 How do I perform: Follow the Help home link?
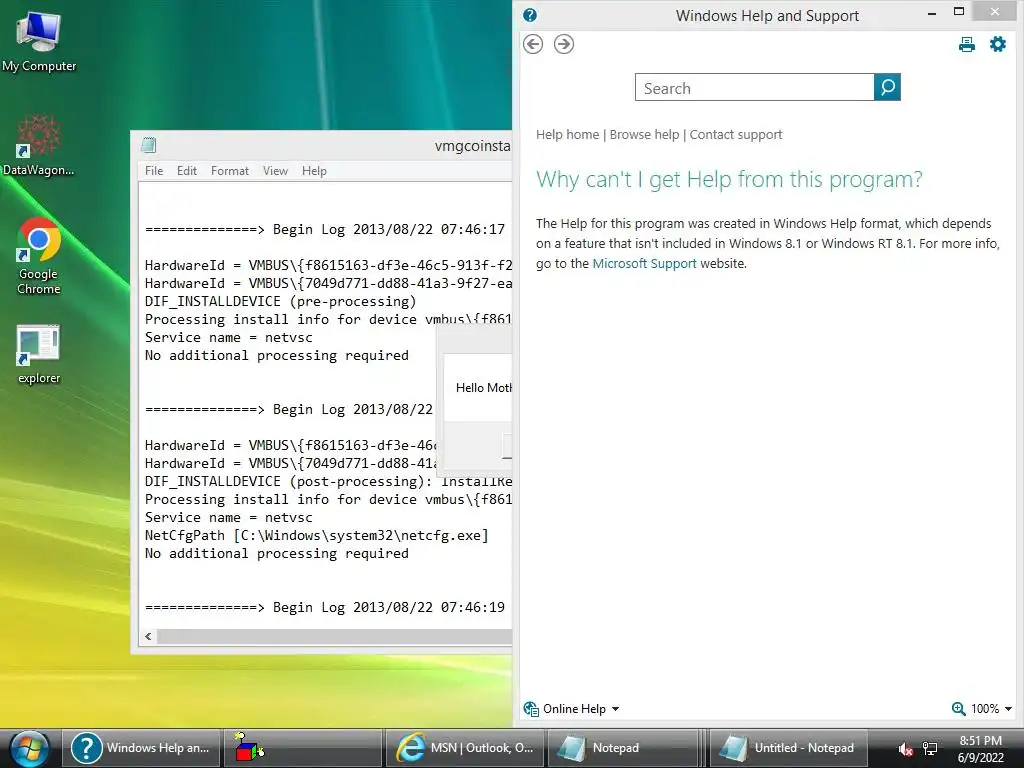[x=568, y=135]
